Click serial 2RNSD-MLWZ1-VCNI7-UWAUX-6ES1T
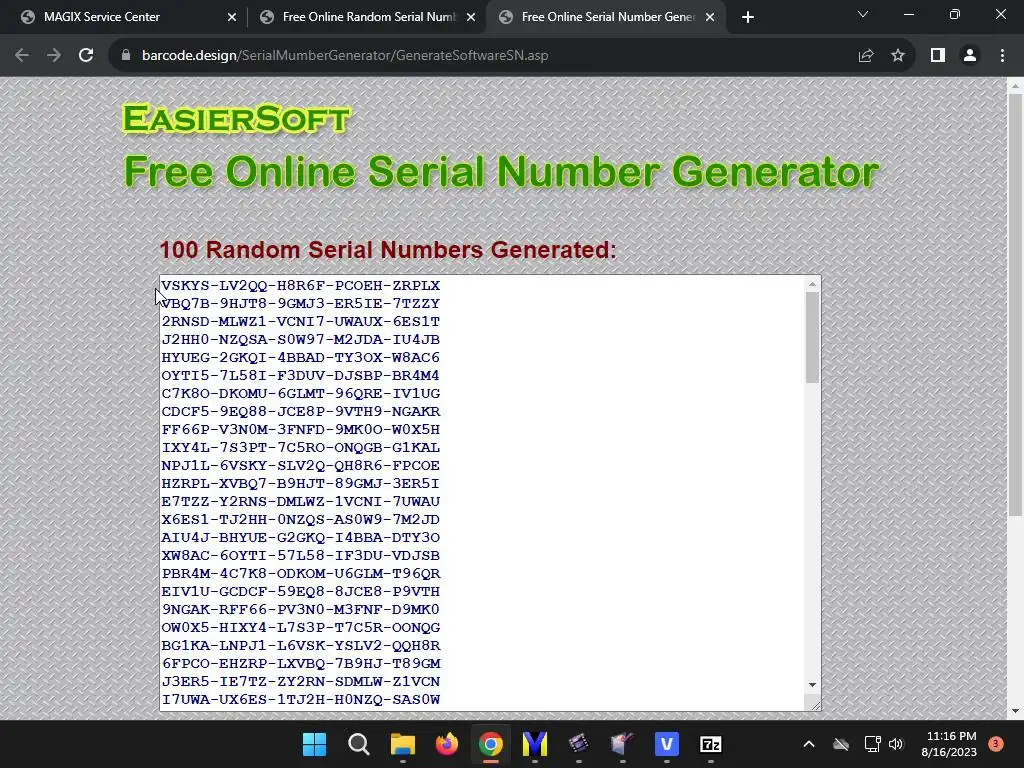The height and width of the screenshot is (768, 1024). 300,321
